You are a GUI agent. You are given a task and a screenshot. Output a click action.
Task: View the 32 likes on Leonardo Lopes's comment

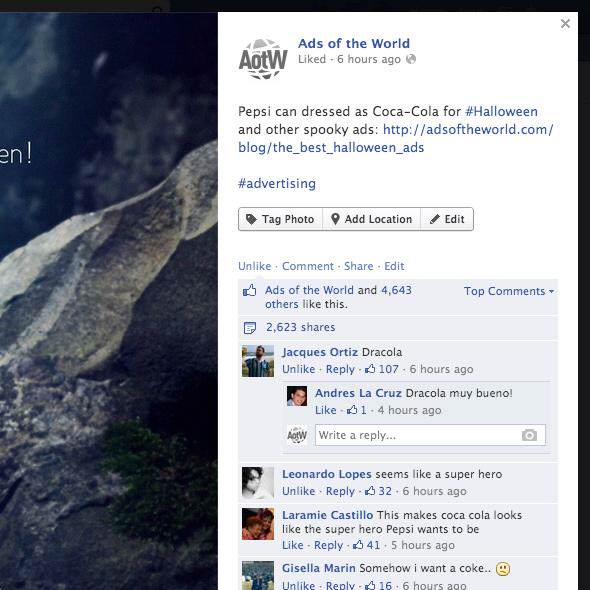coord(379,491)
